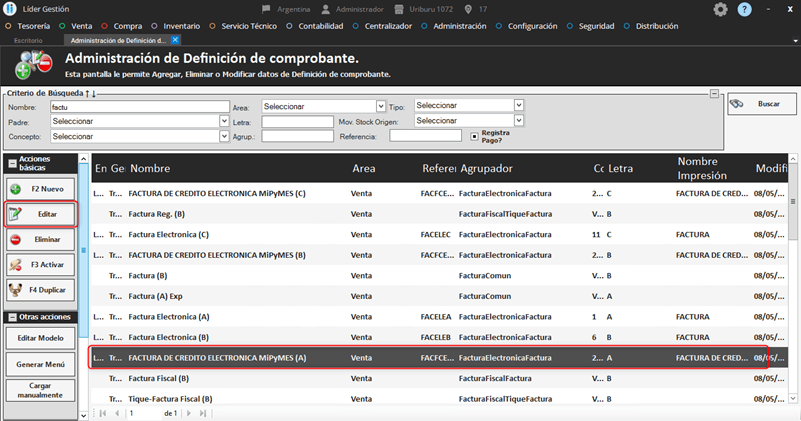Click the Editar Modelo button
801x421 pixels.
(x=40, y=339)
